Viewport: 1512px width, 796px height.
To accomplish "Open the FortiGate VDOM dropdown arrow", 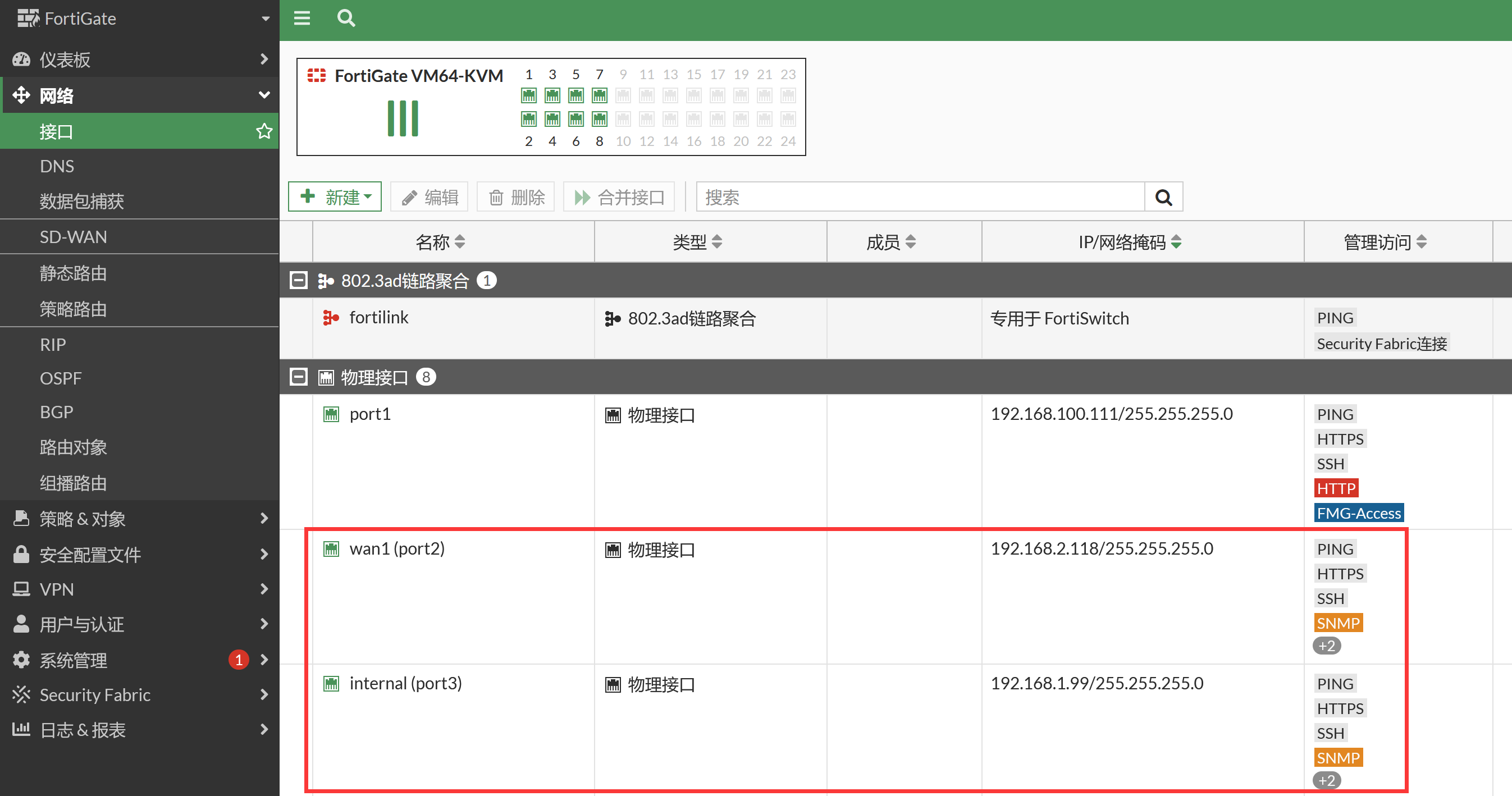I will pyautogui.click(x=266, y=19).
